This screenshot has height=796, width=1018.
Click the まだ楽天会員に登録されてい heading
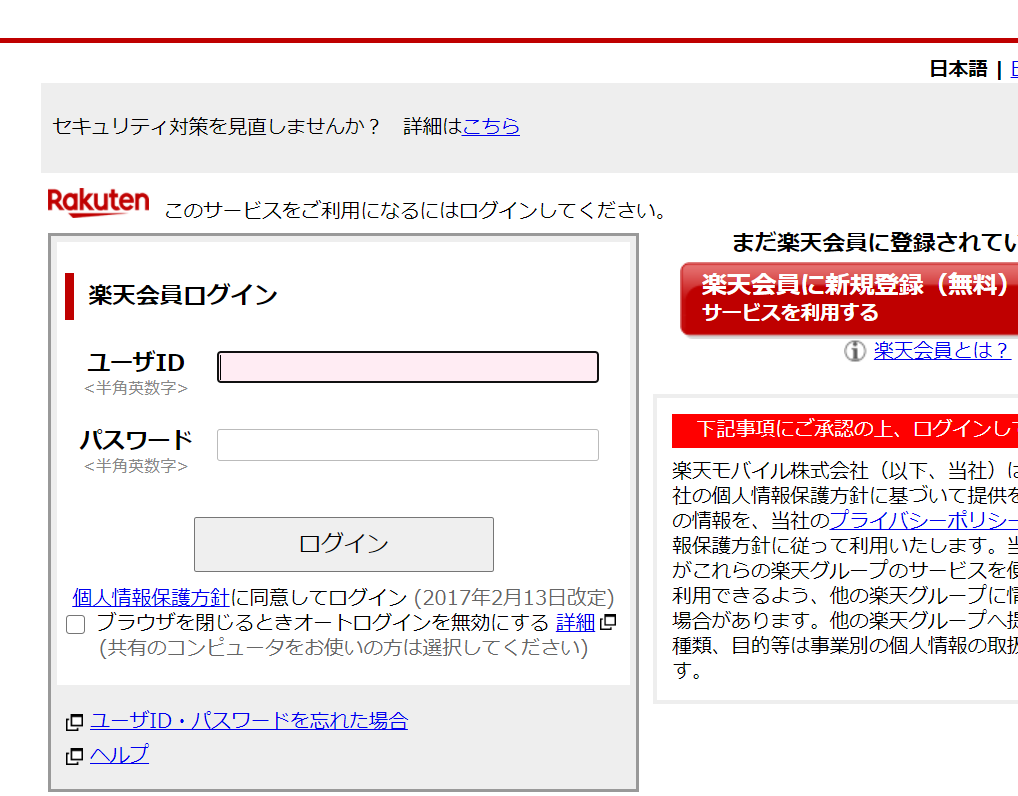(875, 242)
